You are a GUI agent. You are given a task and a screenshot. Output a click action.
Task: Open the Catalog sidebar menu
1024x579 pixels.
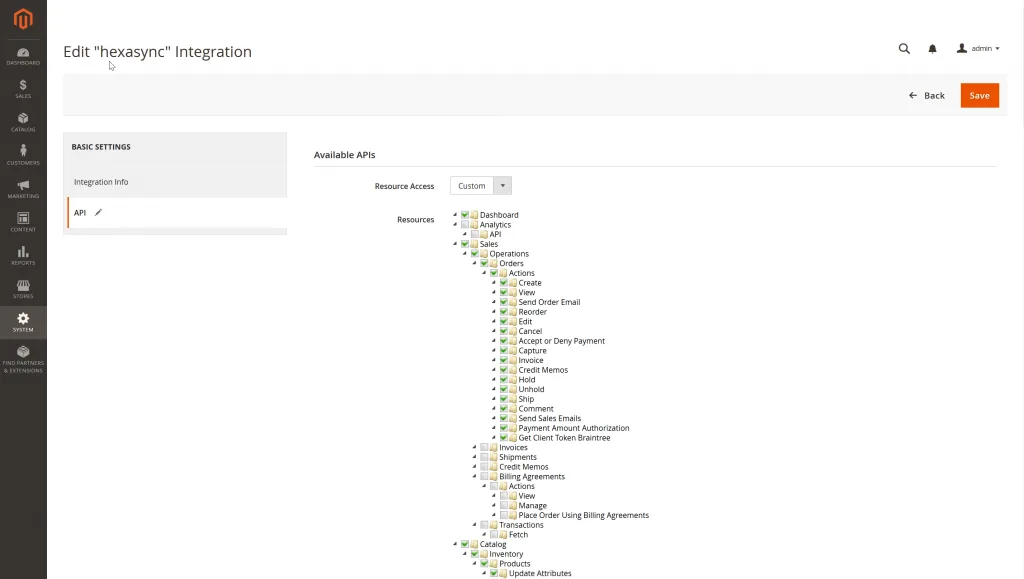click(x=23, y=122)
